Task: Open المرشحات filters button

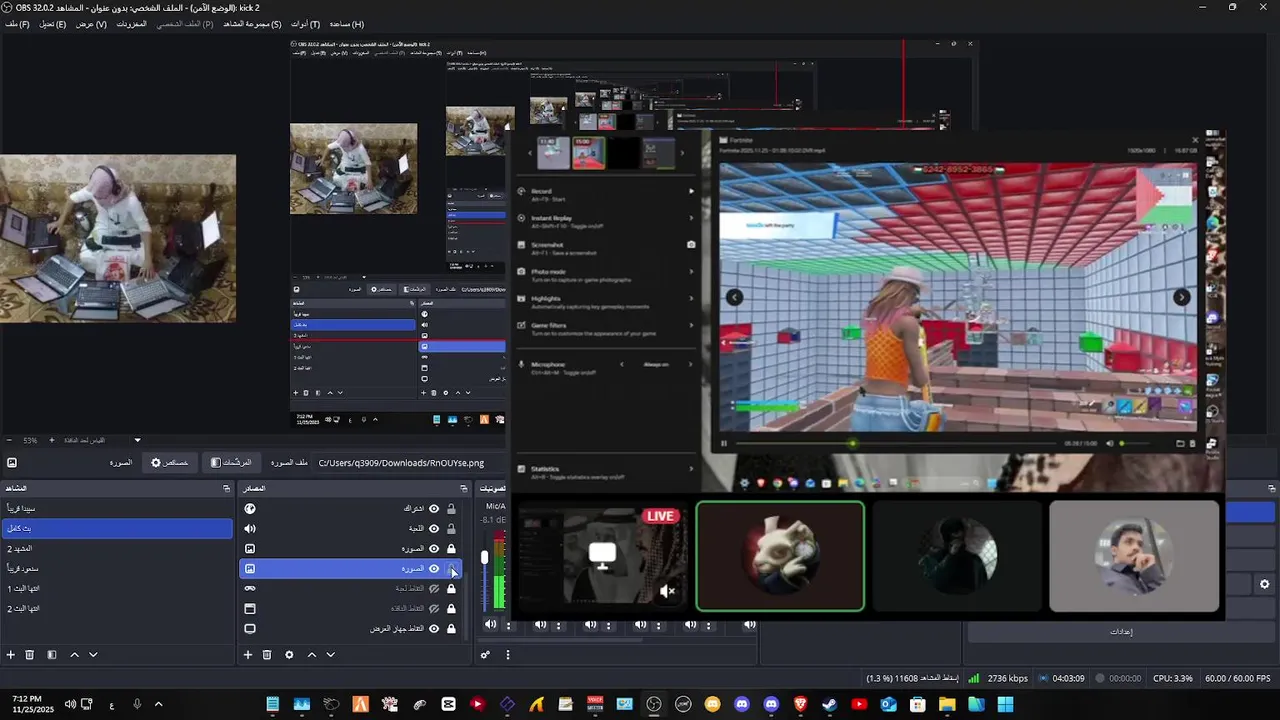Action: [231, 463]
